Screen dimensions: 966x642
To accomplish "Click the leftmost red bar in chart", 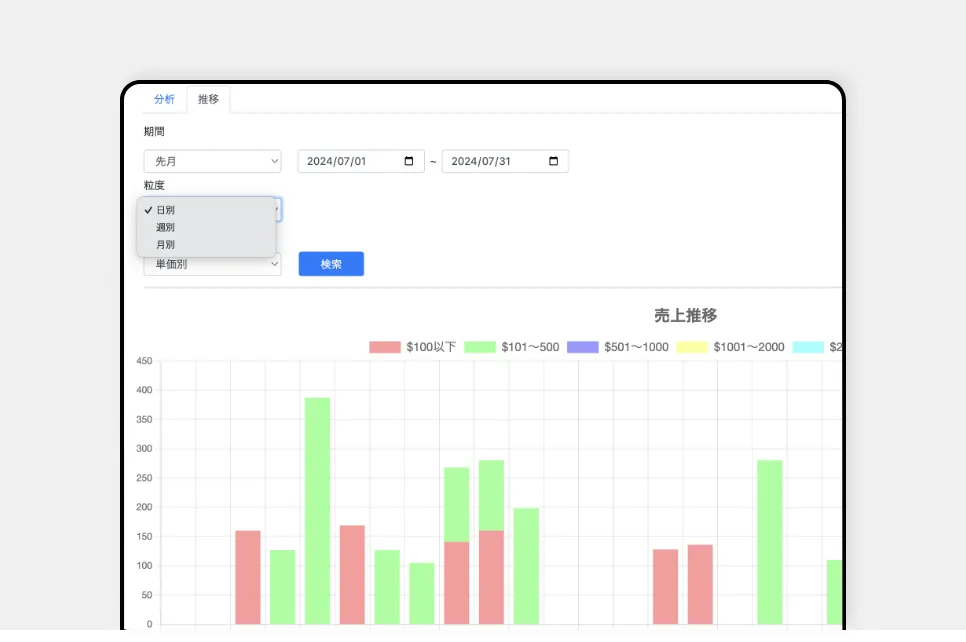I will click(x=248, y=577).
